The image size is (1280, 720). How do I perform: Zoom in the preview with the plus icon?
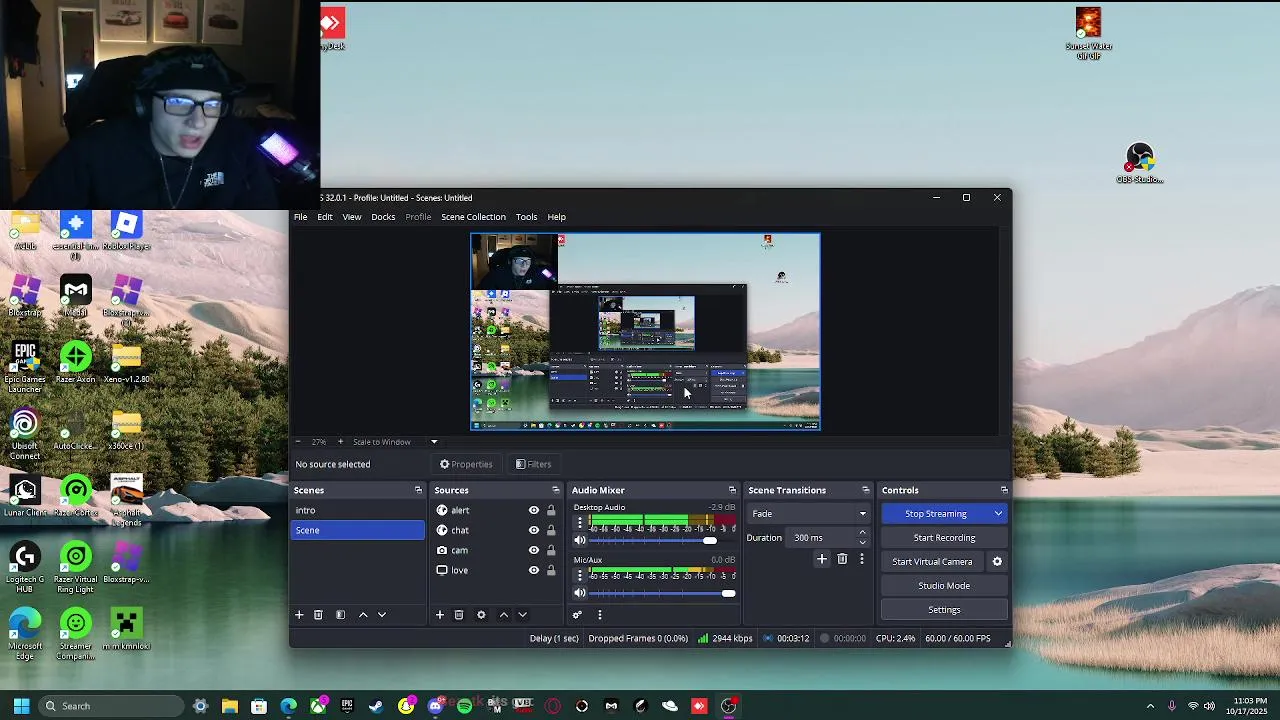pyautogui.click(x=340, y=442)
